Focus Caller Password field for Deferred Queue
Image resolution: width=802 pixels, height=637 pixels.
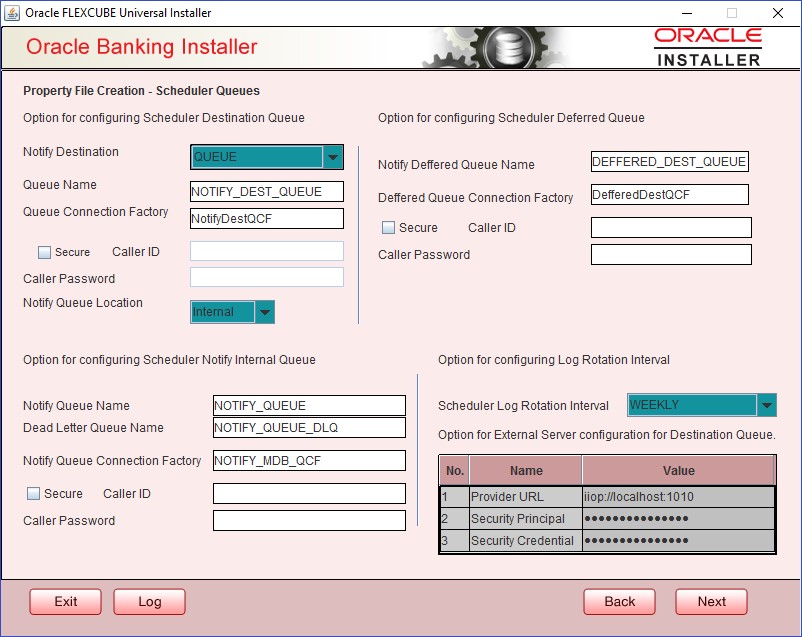click(x=671, y=254)
